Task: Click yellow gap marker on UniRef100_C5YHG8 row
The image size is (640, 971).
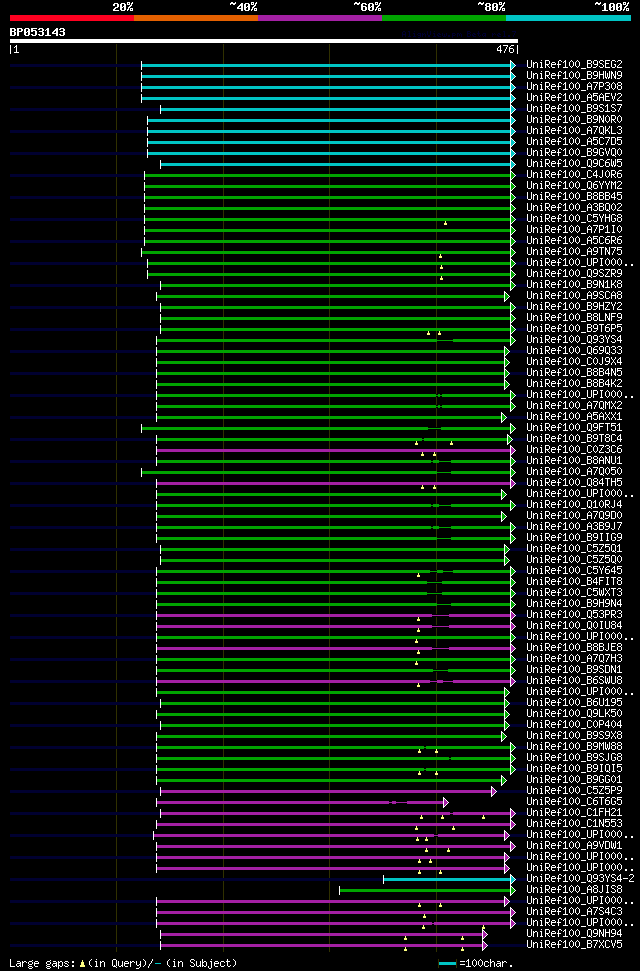Action: coord(445,222)
